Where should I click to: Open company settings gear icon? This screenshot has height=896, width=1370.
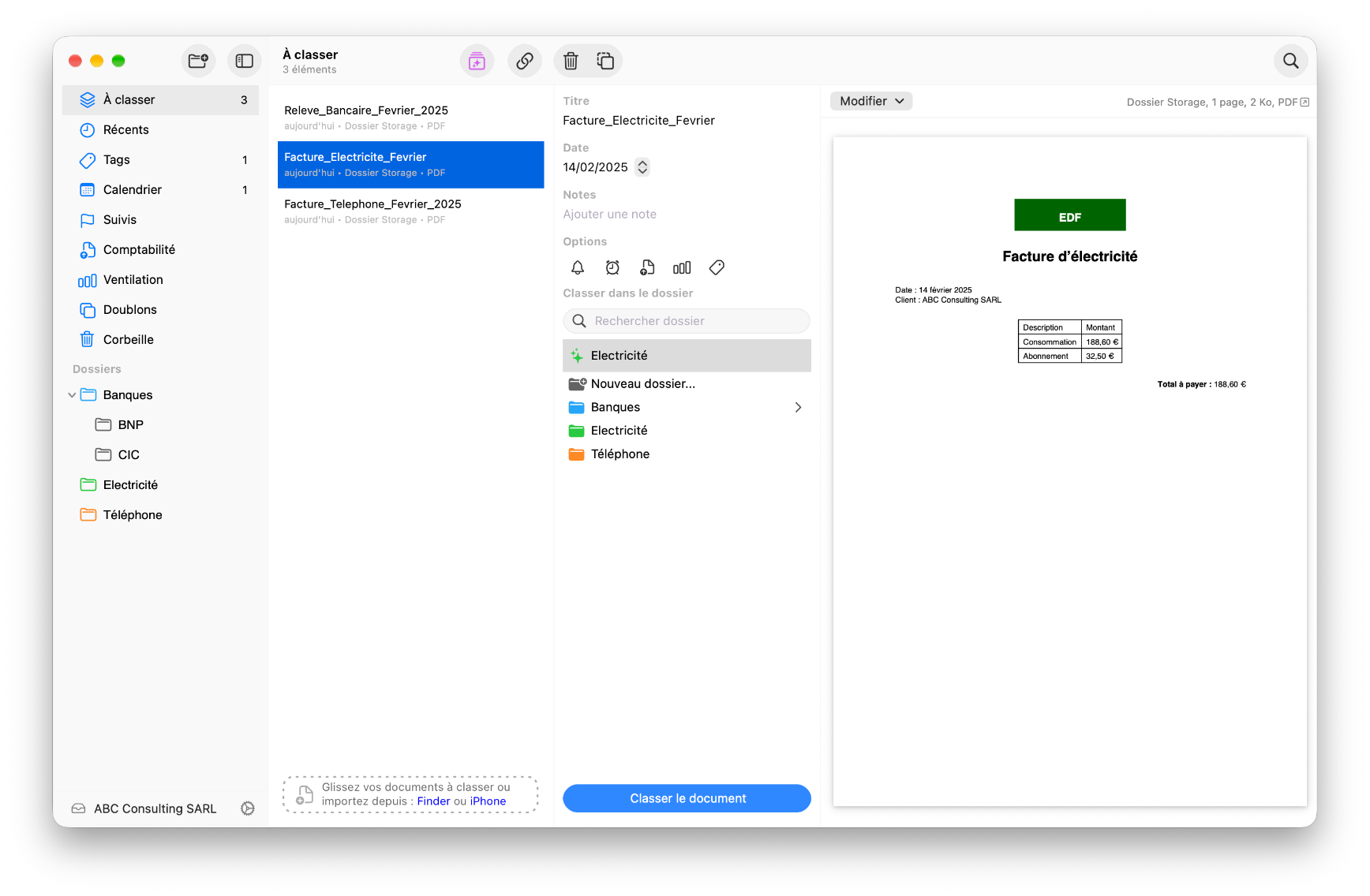[248, 808]
